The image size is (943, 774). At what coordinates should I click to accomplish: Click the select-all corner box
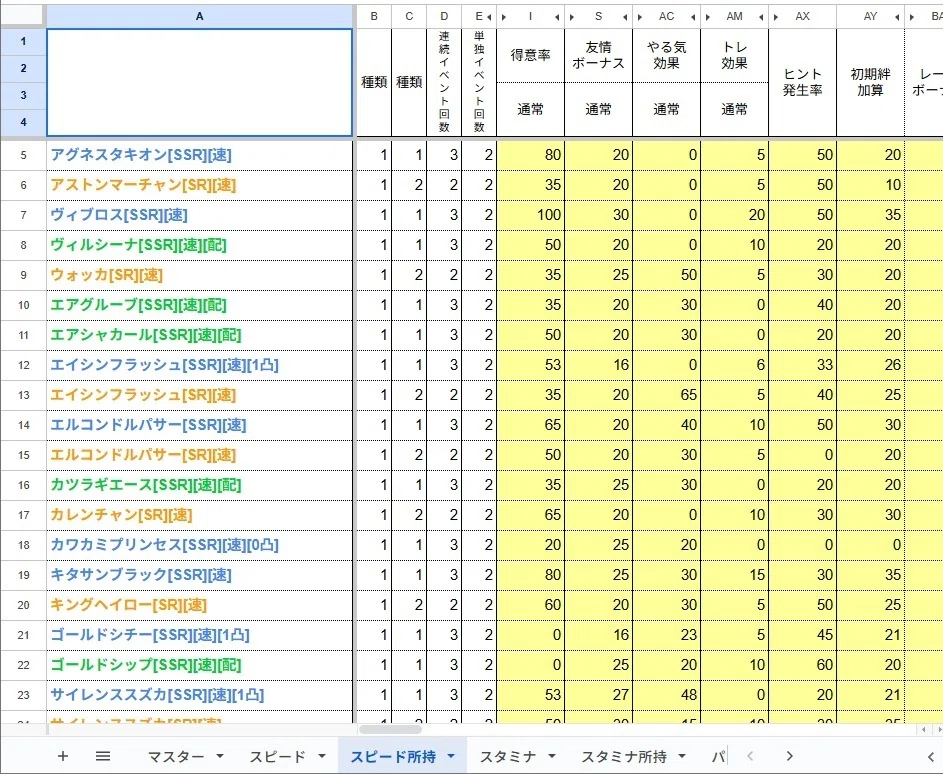[22, 16]
